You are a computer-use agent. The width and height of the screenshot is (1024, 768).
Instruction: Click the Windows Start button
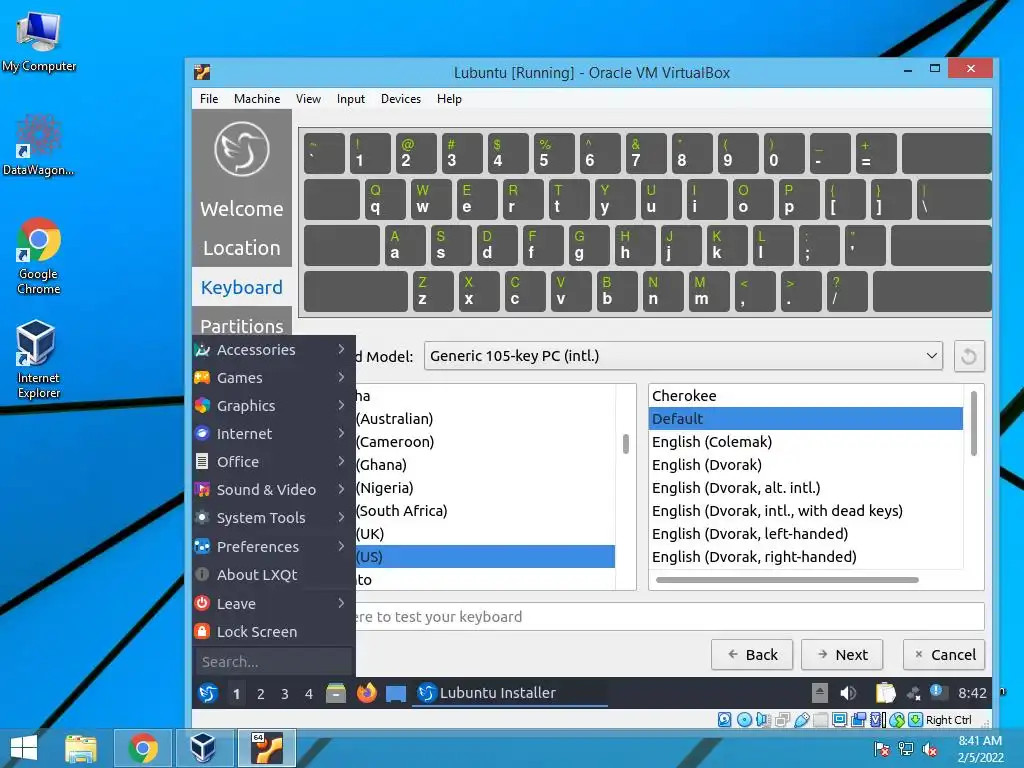pyautogui.click(x=24, y=748)
